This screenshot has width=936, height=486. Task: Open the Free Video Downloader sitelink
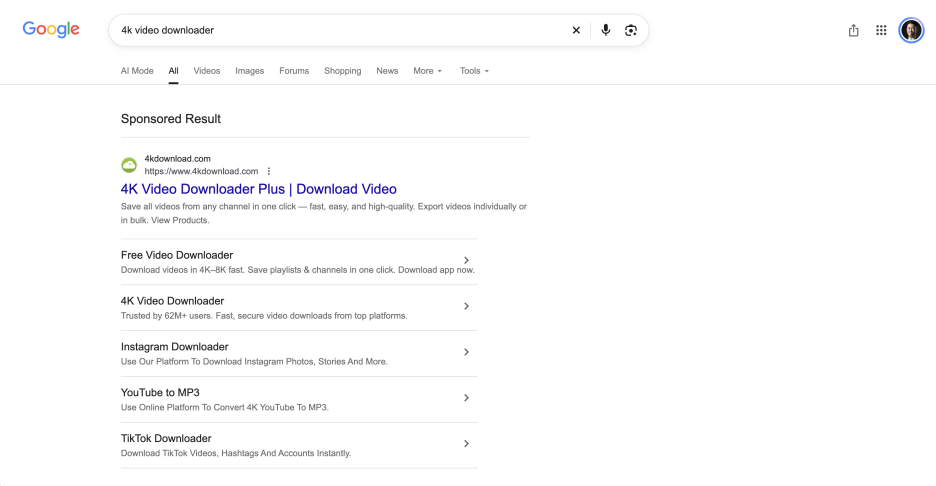177,255
